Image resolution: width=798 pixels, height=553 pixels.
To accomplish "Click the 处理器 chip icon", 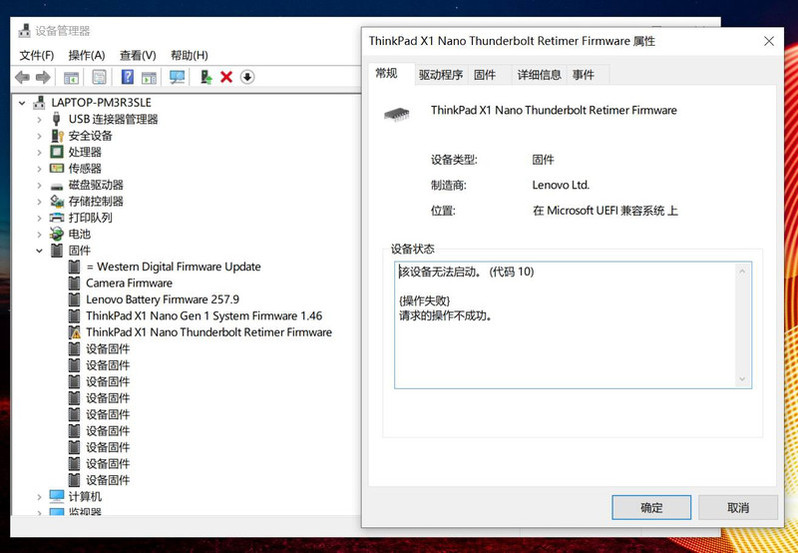I will 57,152.
